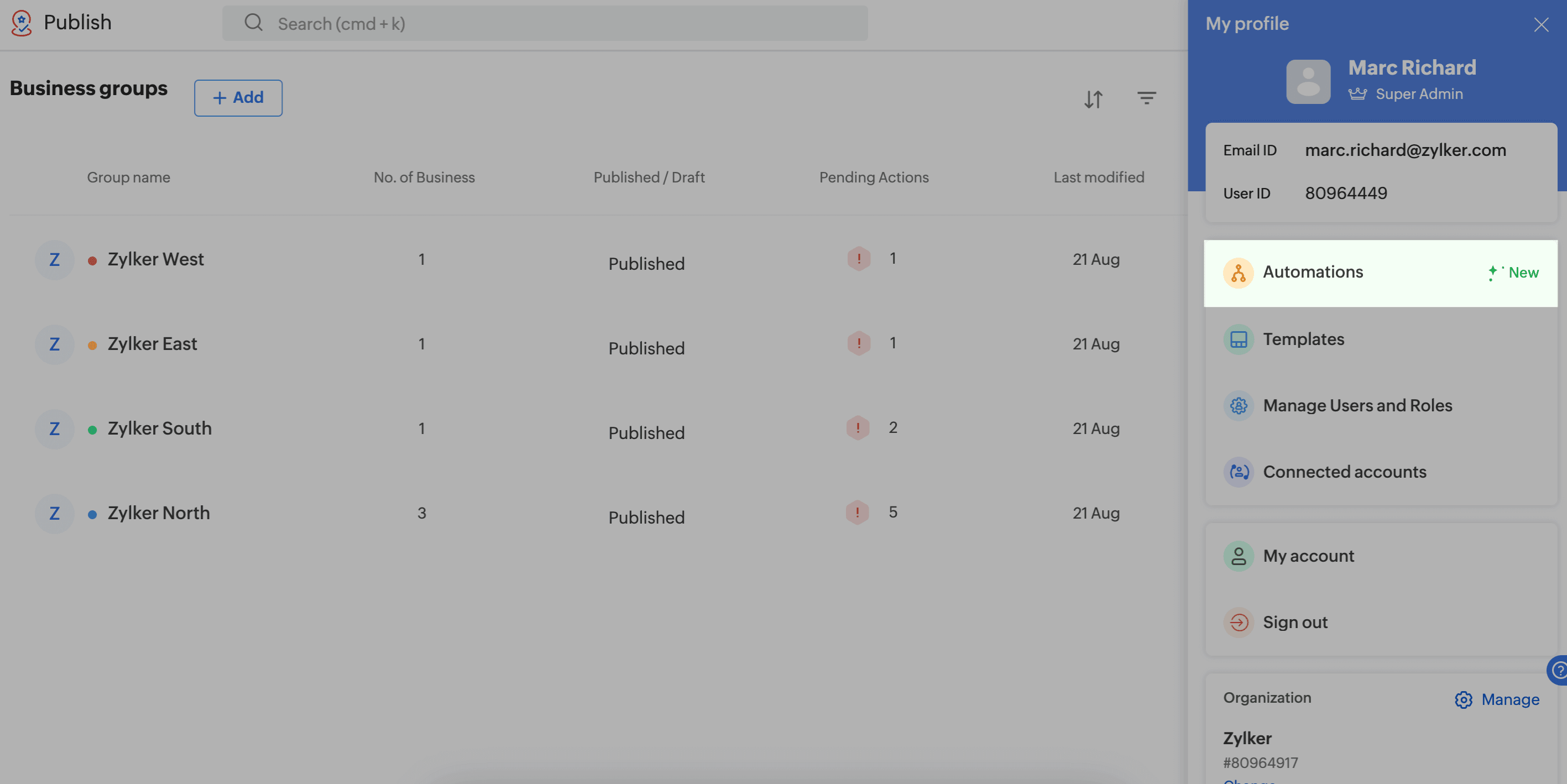Open the Zylker North group
1567x784 pixels.
159,513
